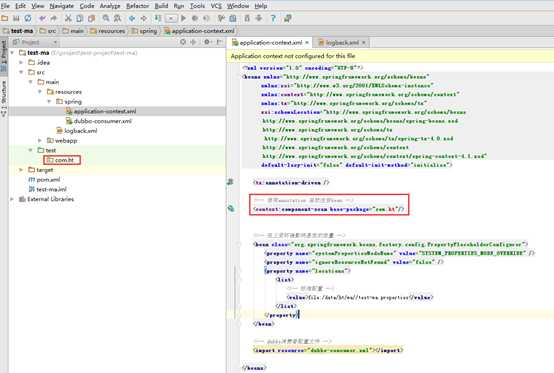Select application-context.xml in project tree
The width and height of the screenshot is (554, 373).
pos(101,111)
